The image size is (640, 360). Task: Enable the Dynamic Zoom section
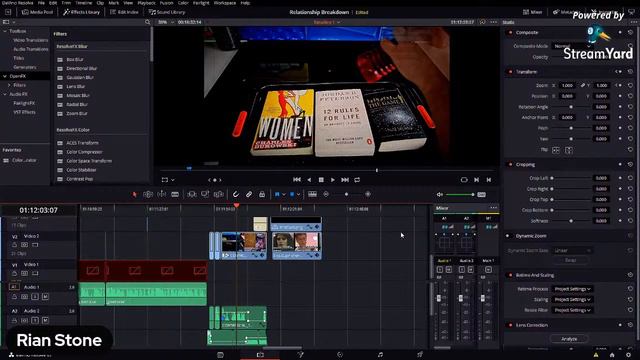[508, 236]
